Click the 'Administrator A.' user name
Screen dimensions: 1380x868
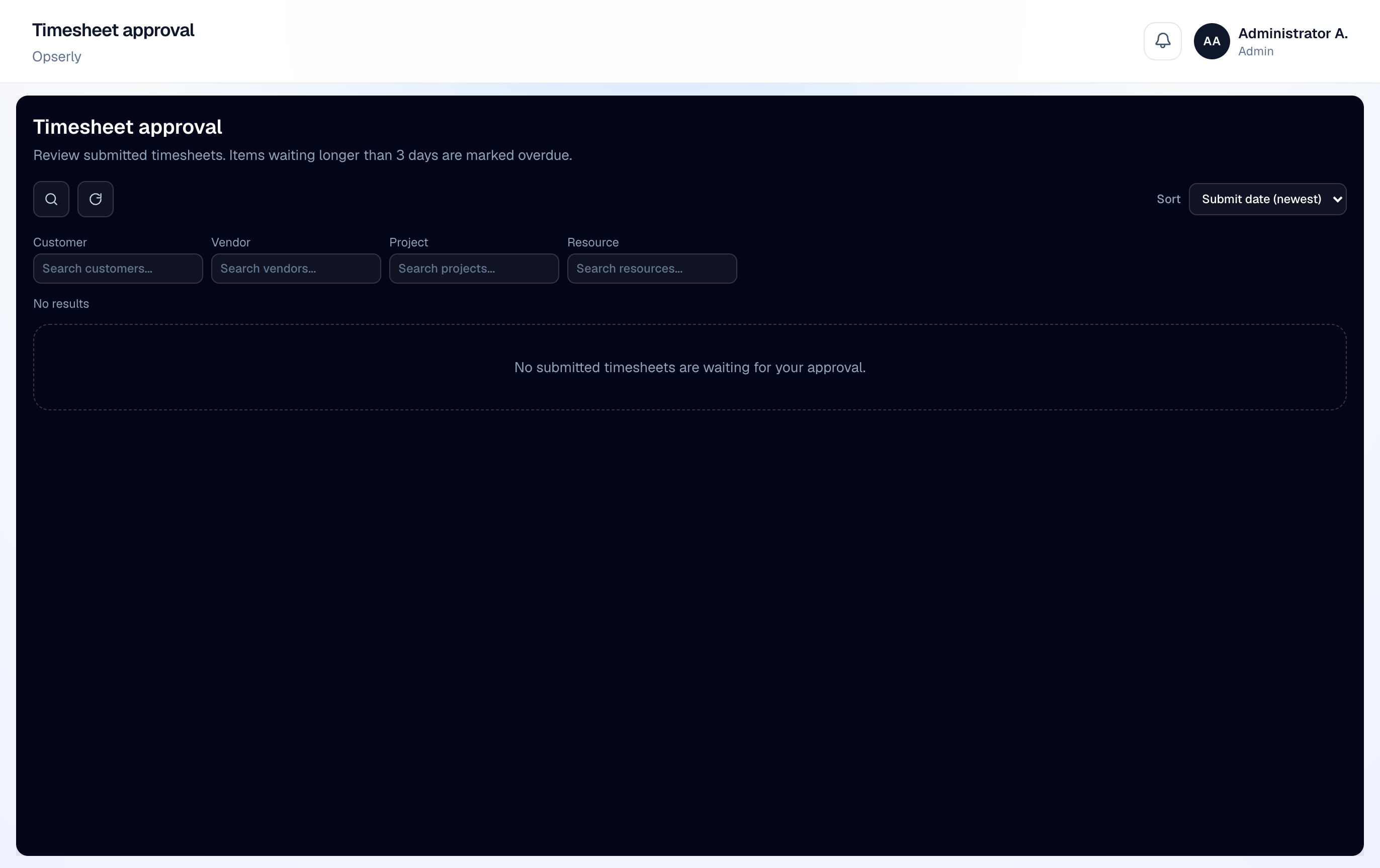pos(1292,33)
